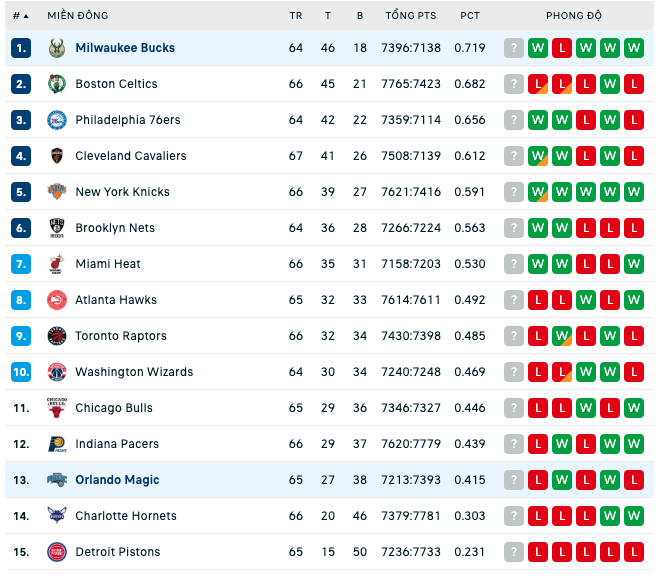Click the New York Knicks logo
This screenshot has width=659, height=576.
(57, 192)
